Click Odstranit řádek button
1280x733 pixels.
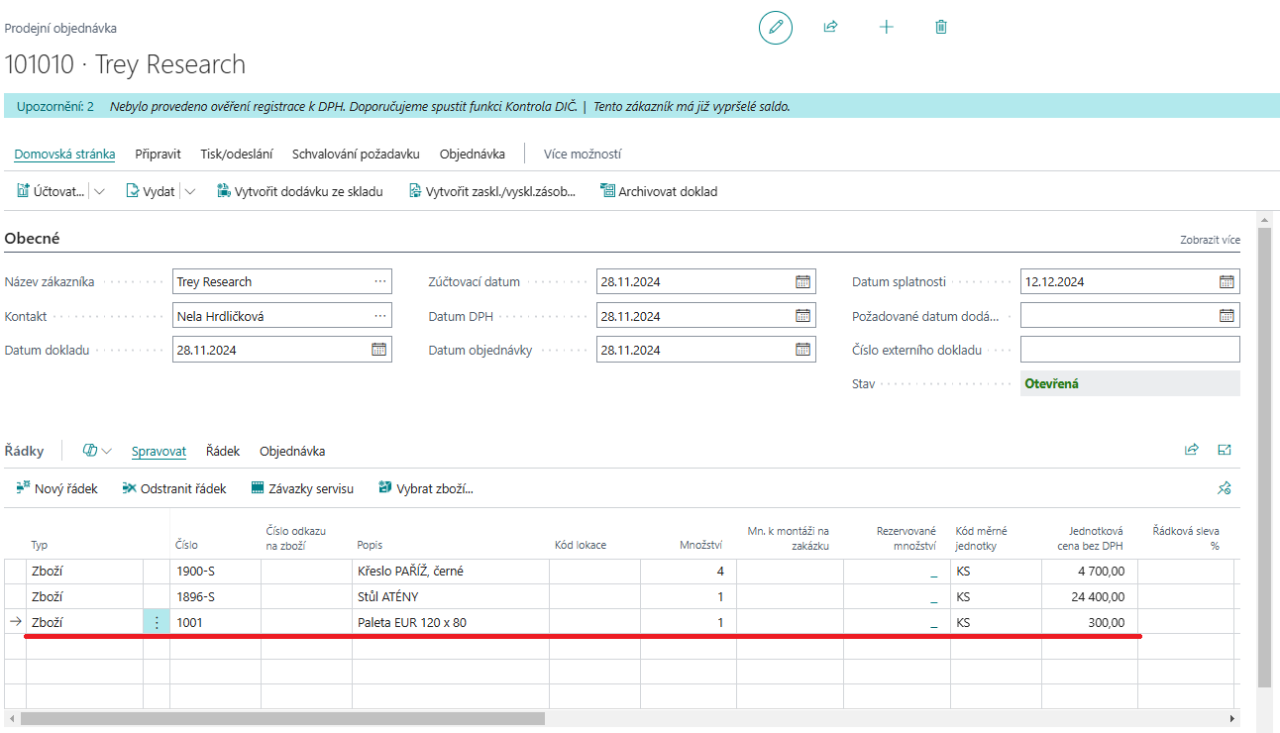pos(174,489)
